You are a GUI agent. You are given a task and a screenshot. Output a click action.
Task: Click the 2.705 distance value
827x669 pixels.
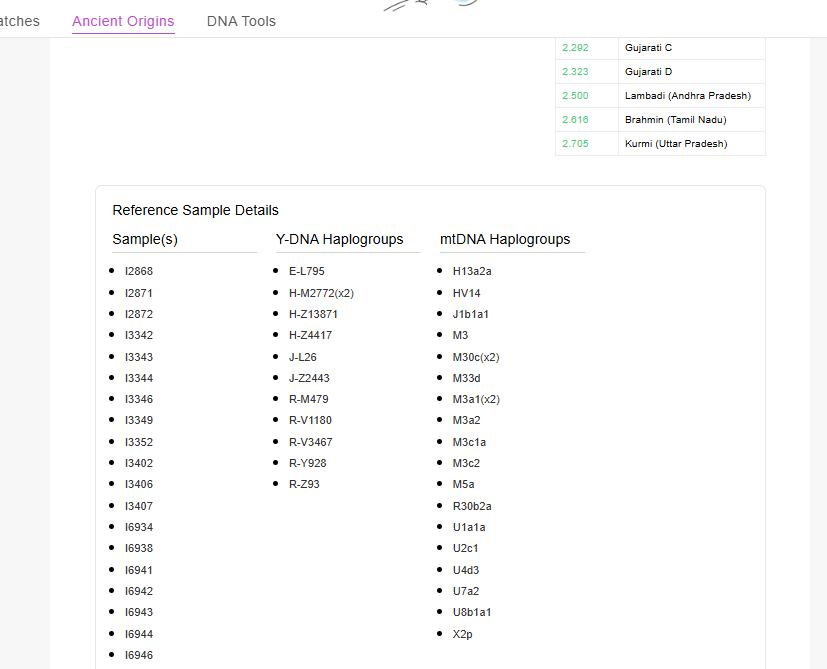tap(575, 144)
